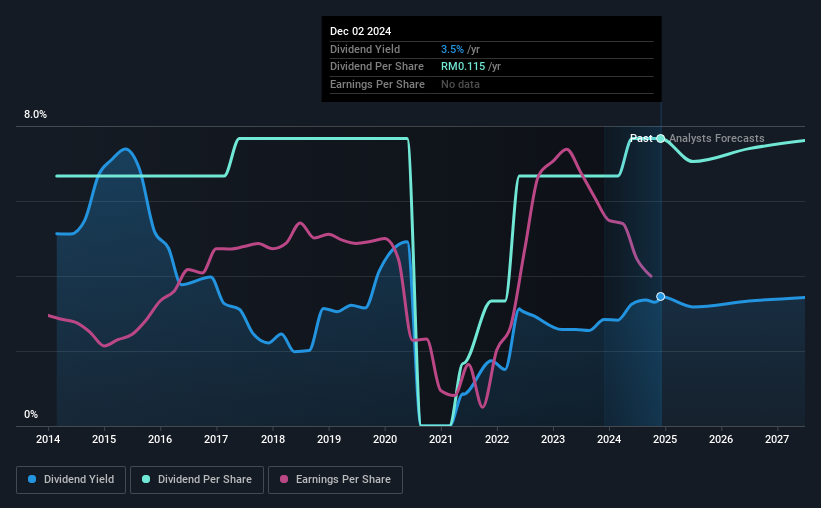Select the 2027 x-axis label
The height and width of the screenshot is (508, 821).
[x=777, y=439]
